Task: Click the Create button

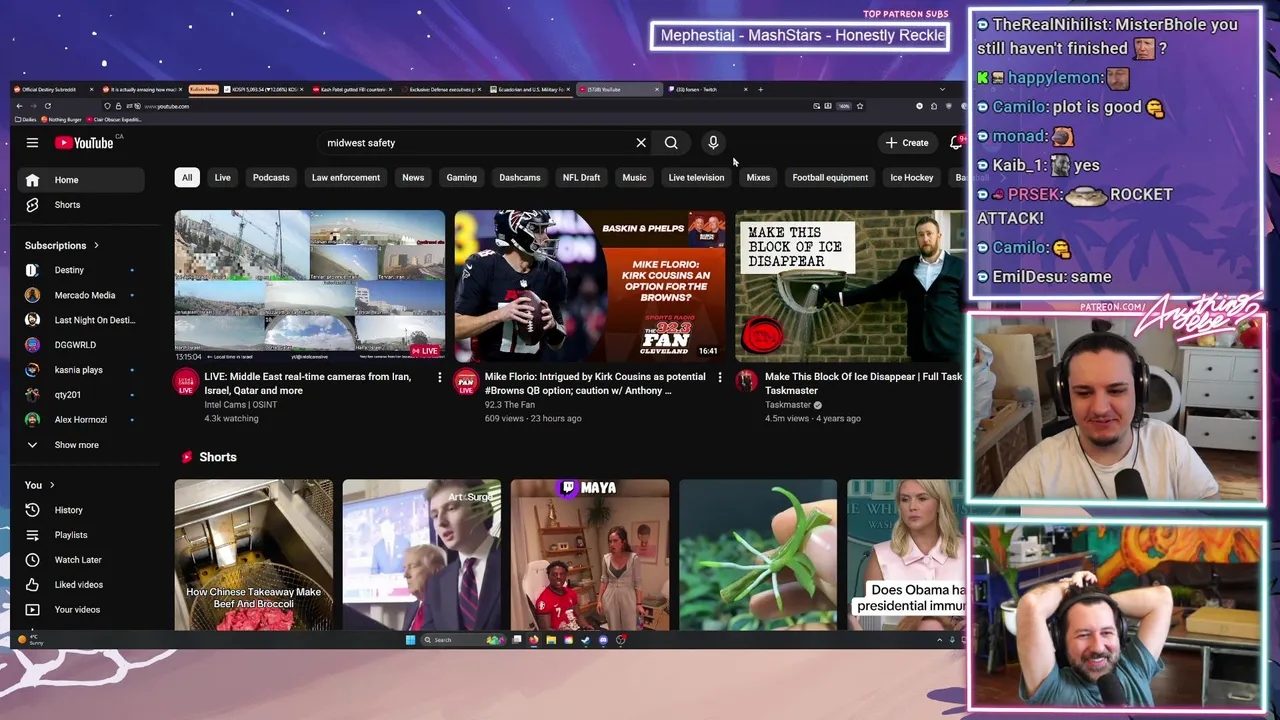Action: pyautogui.click(x=907, y=143)
